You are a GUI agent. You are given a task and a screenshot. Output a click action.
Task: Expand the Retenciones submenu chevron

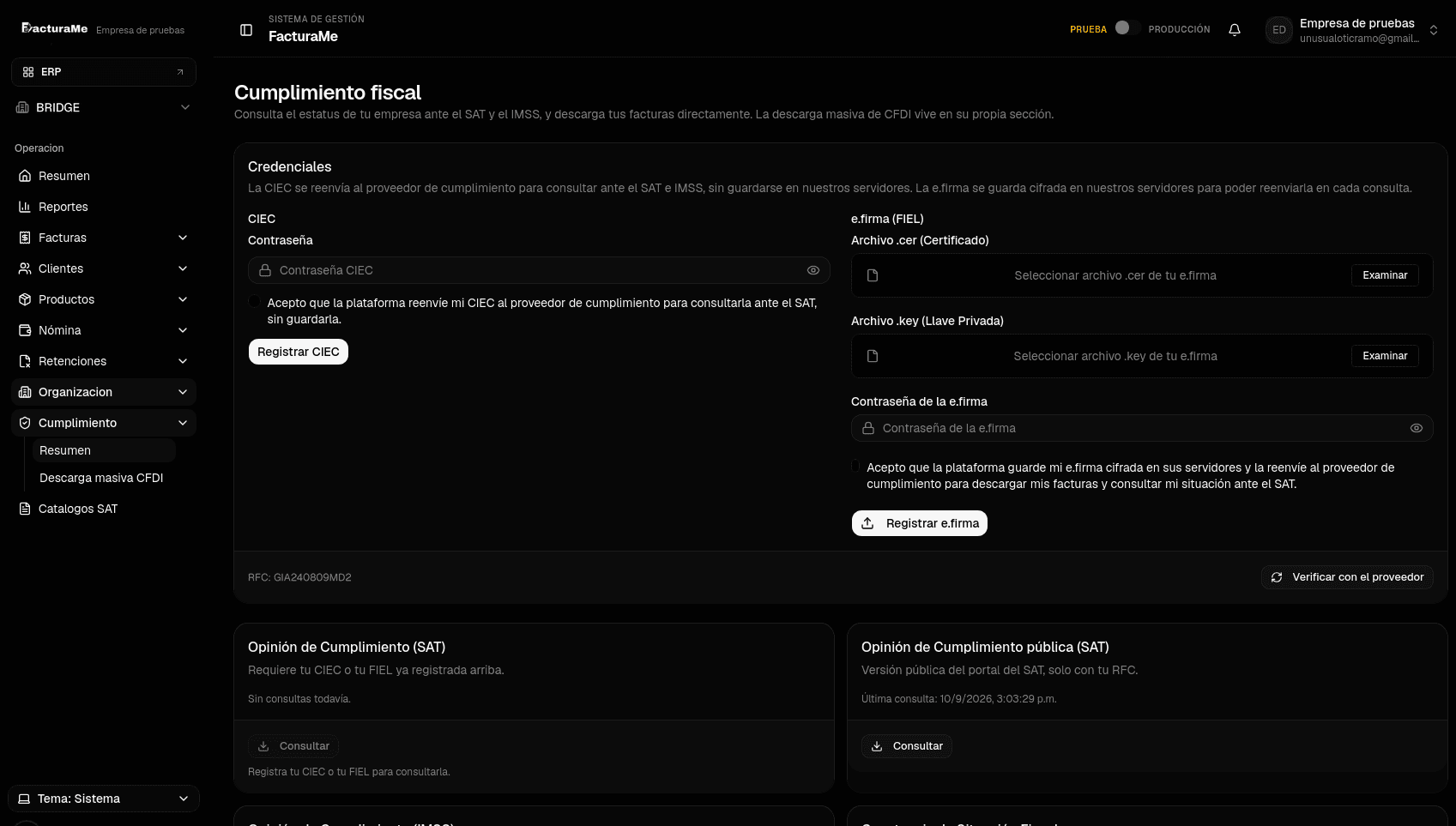click(x=183, y=361)
